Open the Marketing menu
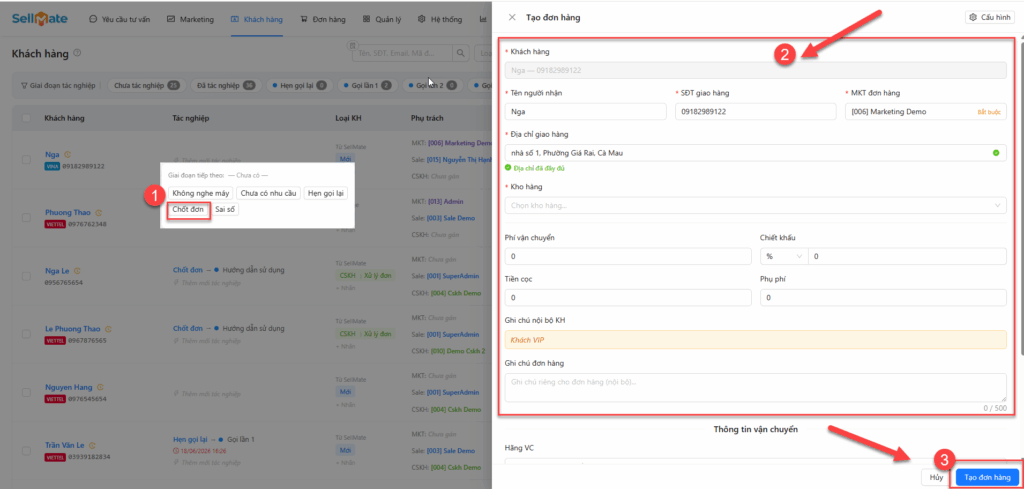 (x=190, y=20)
